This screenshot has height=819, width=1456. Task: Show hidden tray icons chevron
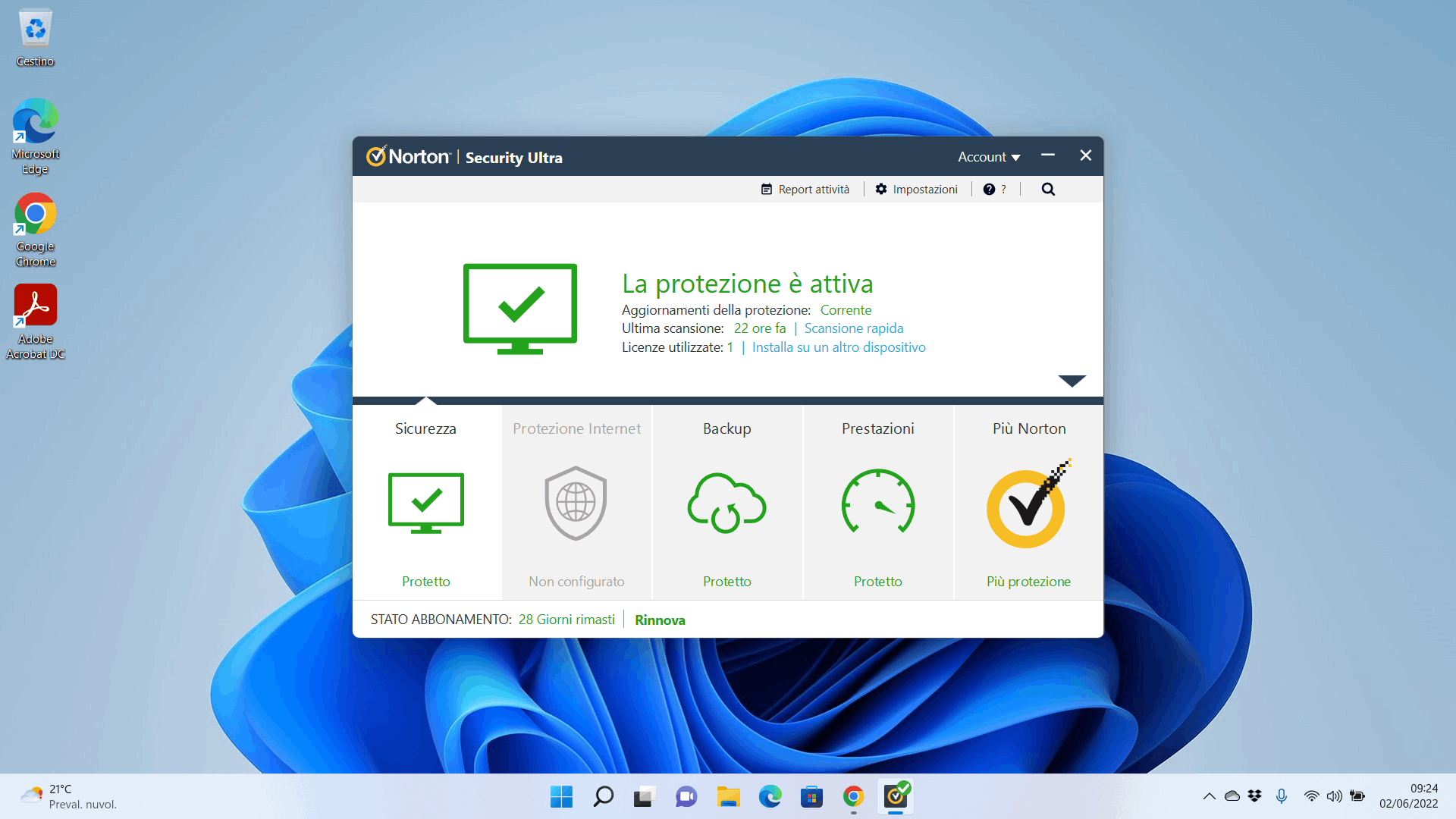point(1210,796)
